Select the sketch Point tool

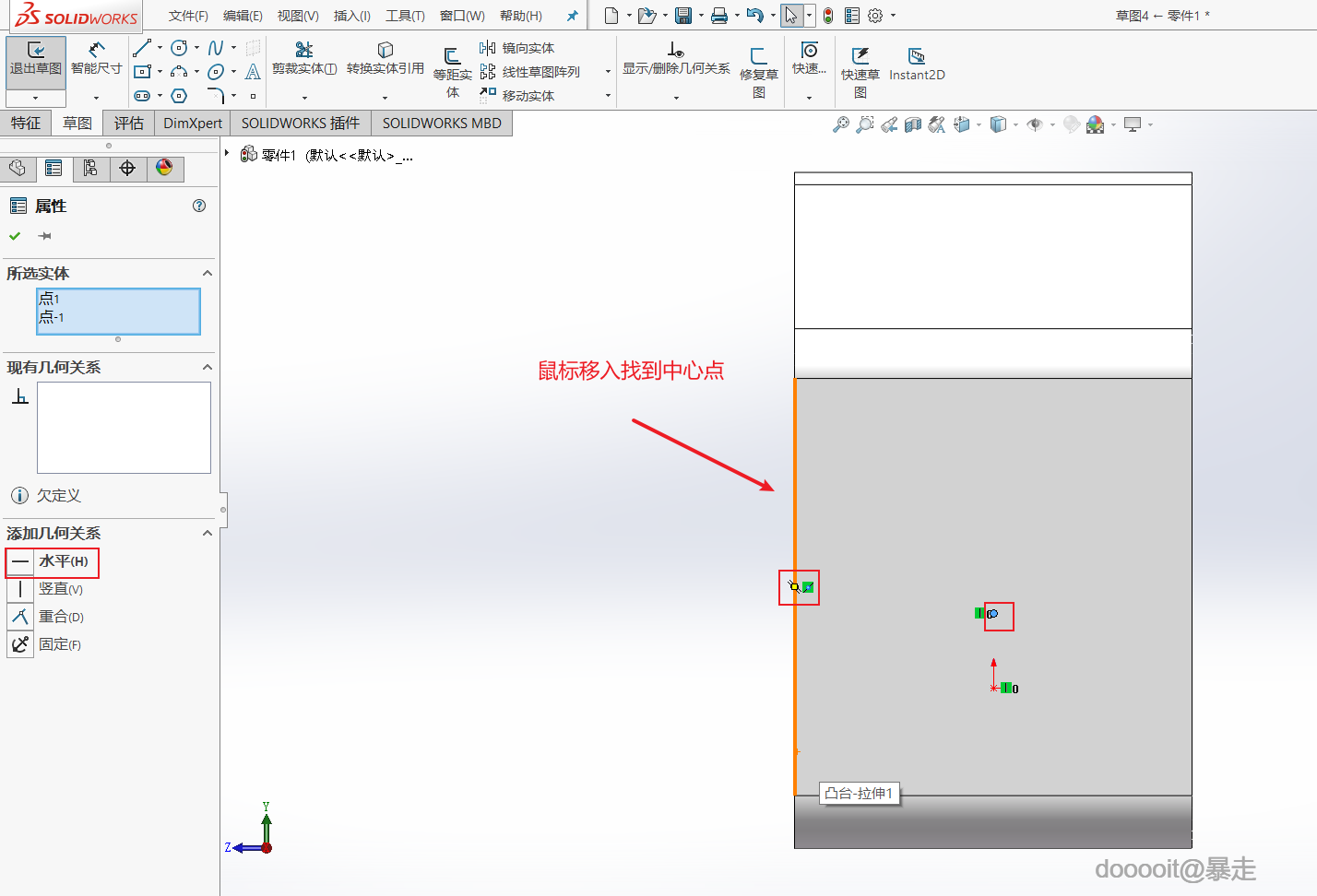(x=253, y=96)
